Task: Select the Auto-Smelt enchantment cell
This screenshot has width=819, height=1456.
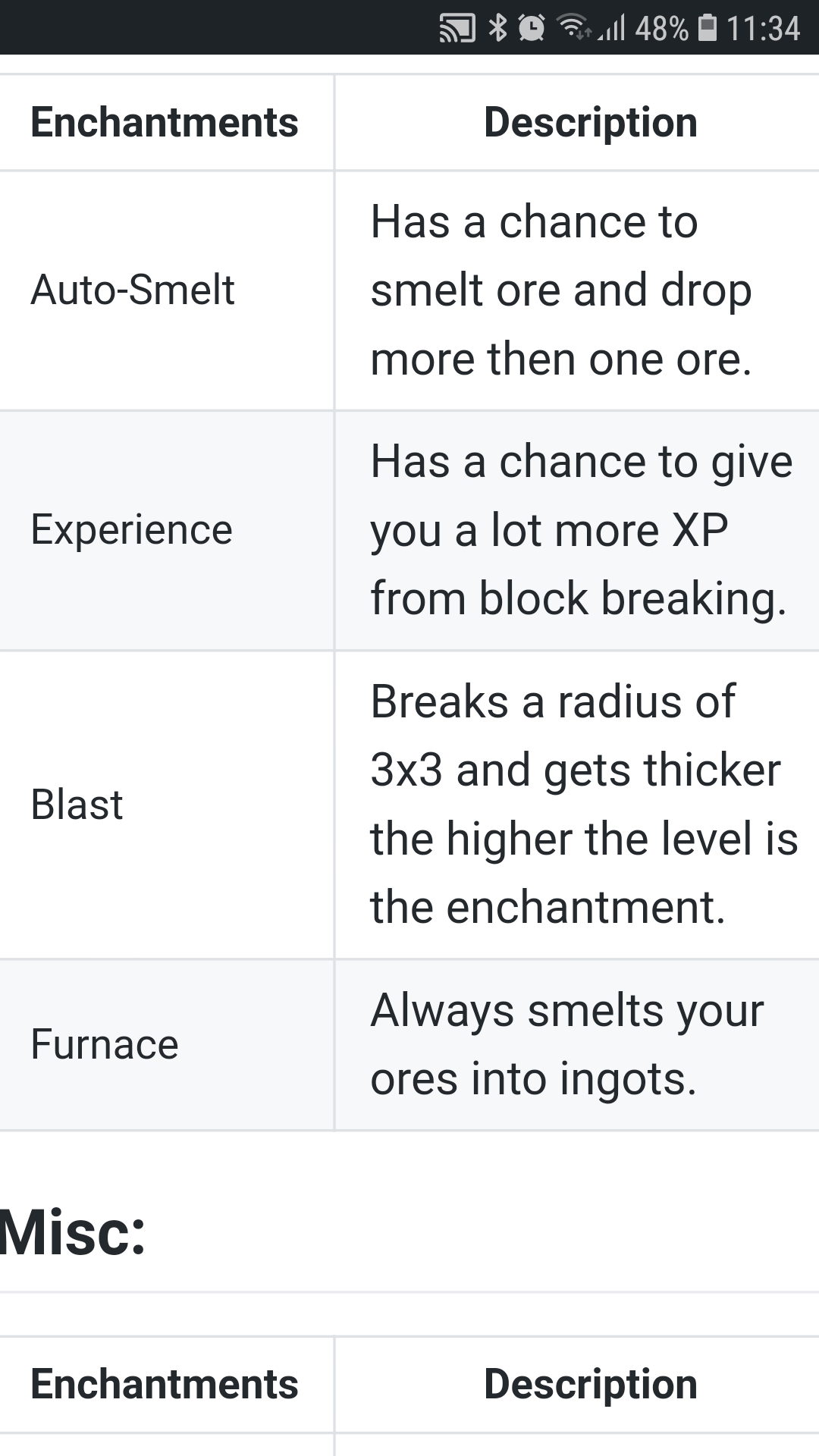Action: [133, 290]
